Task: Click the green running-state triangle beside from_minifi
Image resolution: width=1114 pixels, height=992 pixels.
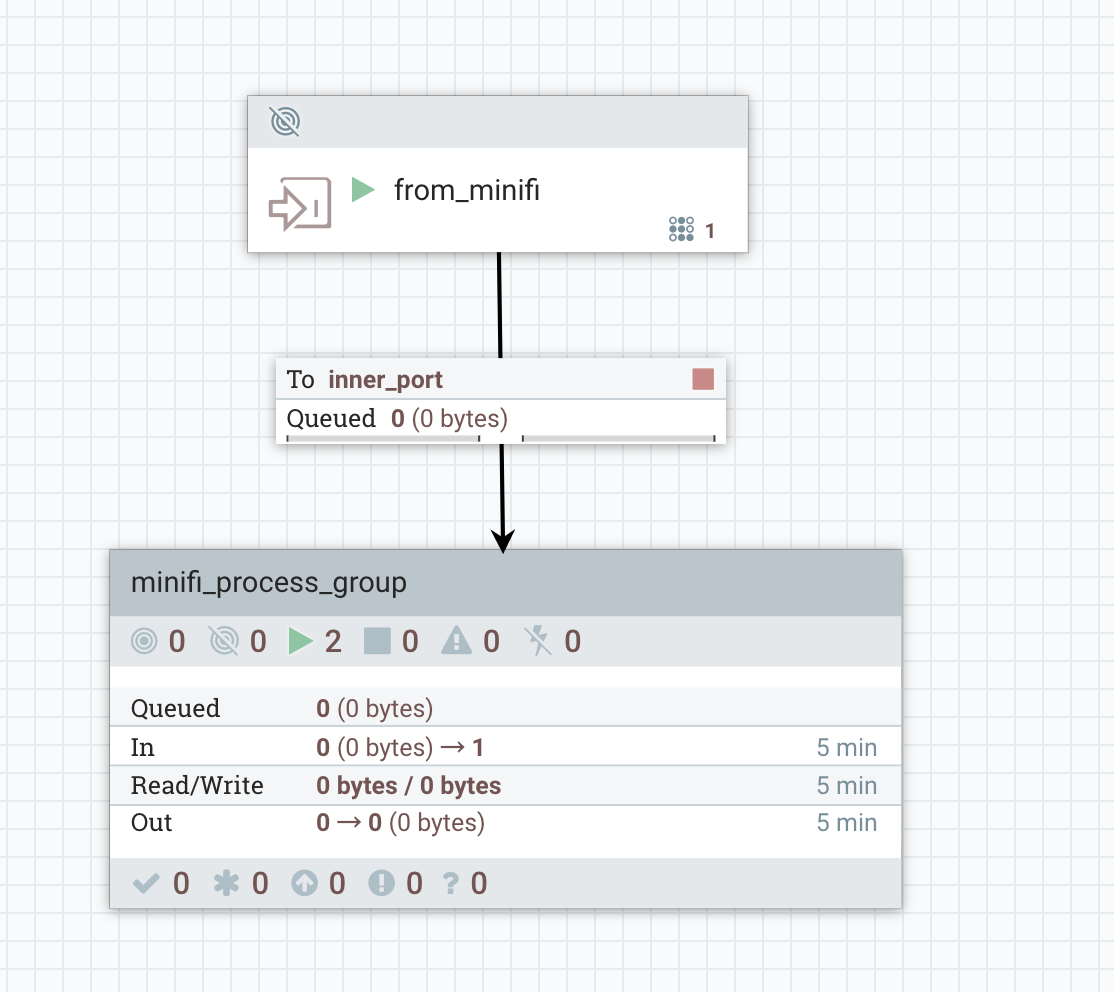Action: pos(362,190)
